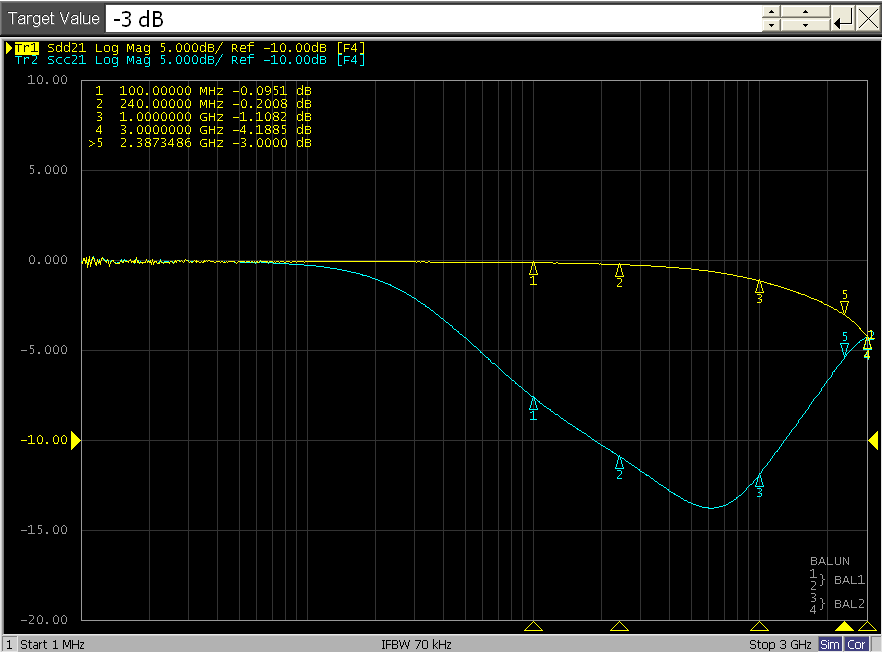Viewport: 882px width, 652px height.
Task: Click the IFBW 70 kHz status label
Action: [x=416, y=644]
